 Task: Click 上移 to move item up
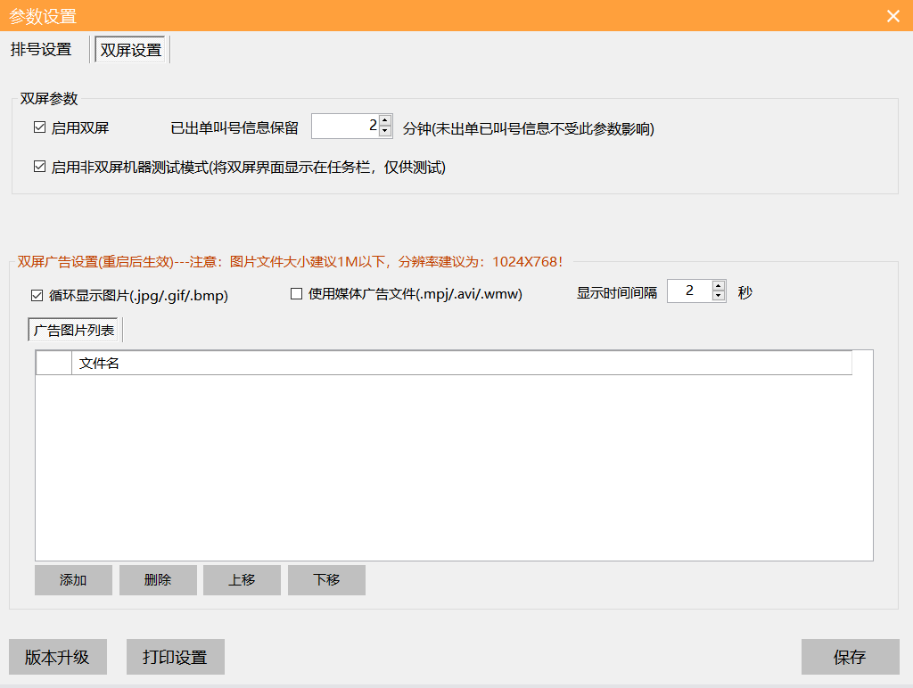click(x=241, y=580)
